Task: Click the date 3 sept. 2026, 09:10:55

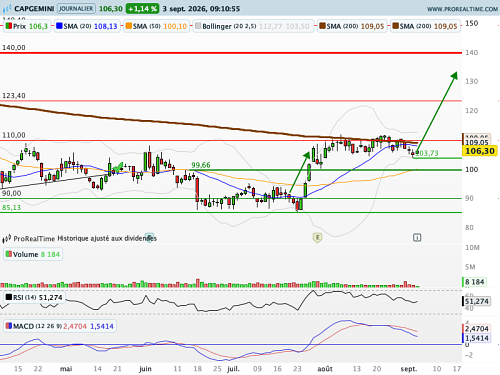Action: click(201, 9)
